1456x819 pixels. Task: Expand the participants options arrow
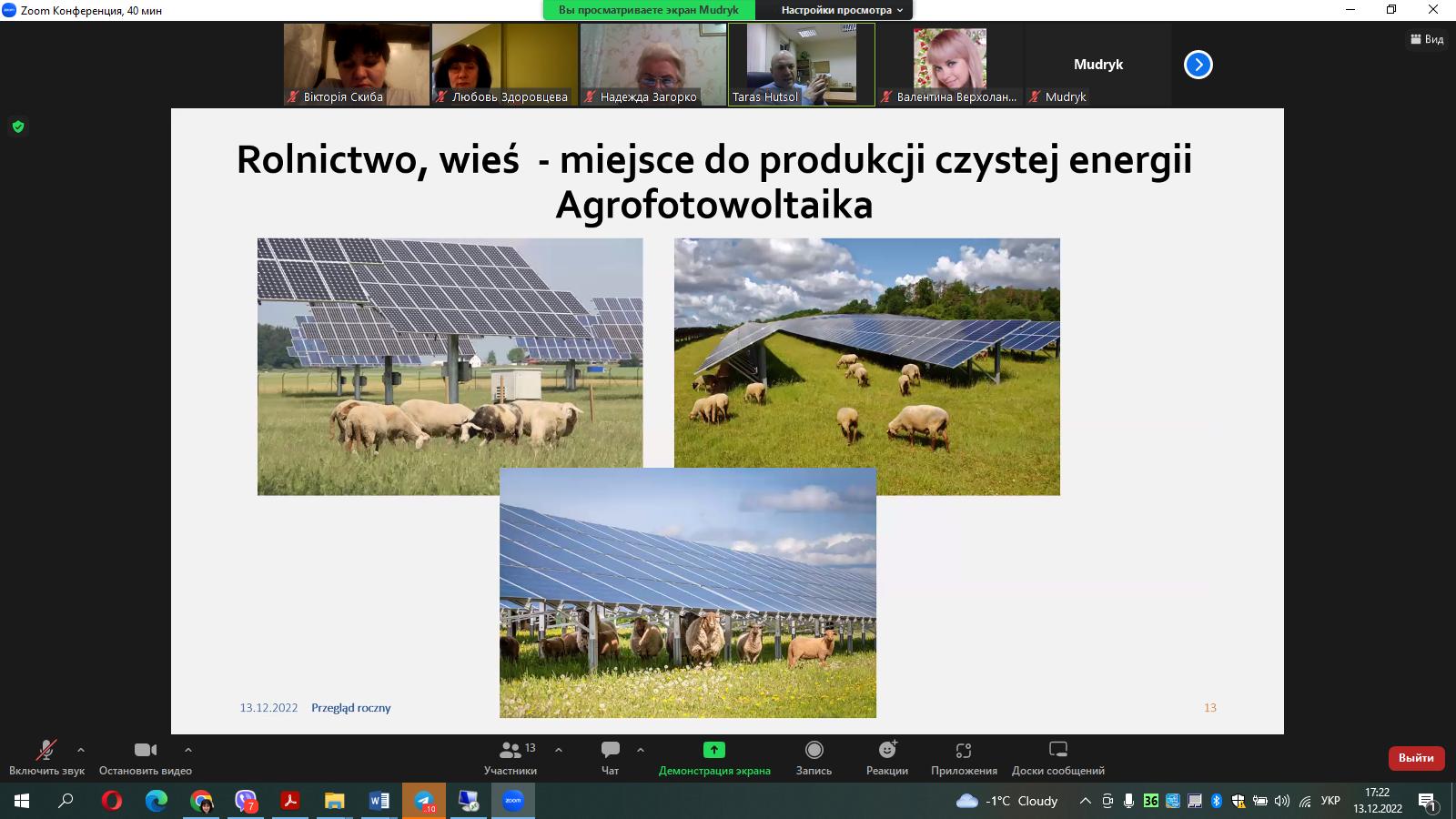[x=559, y=750]
